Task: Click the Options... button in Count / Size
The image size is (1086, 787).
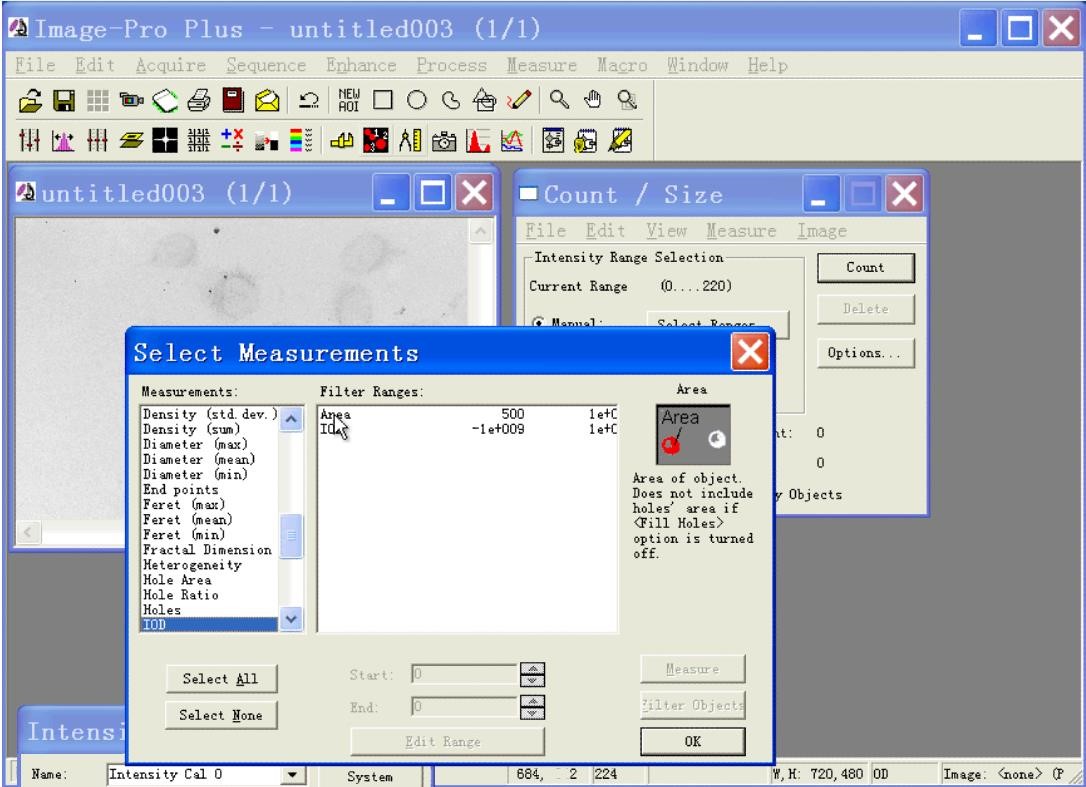Action: 866,353
